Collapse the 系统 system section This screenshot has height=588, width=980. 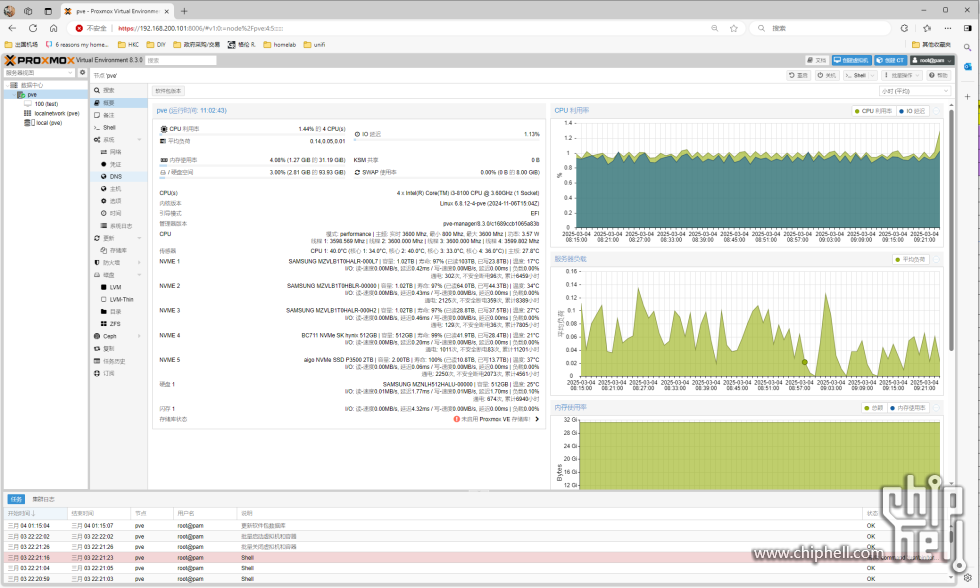[139, 140]
